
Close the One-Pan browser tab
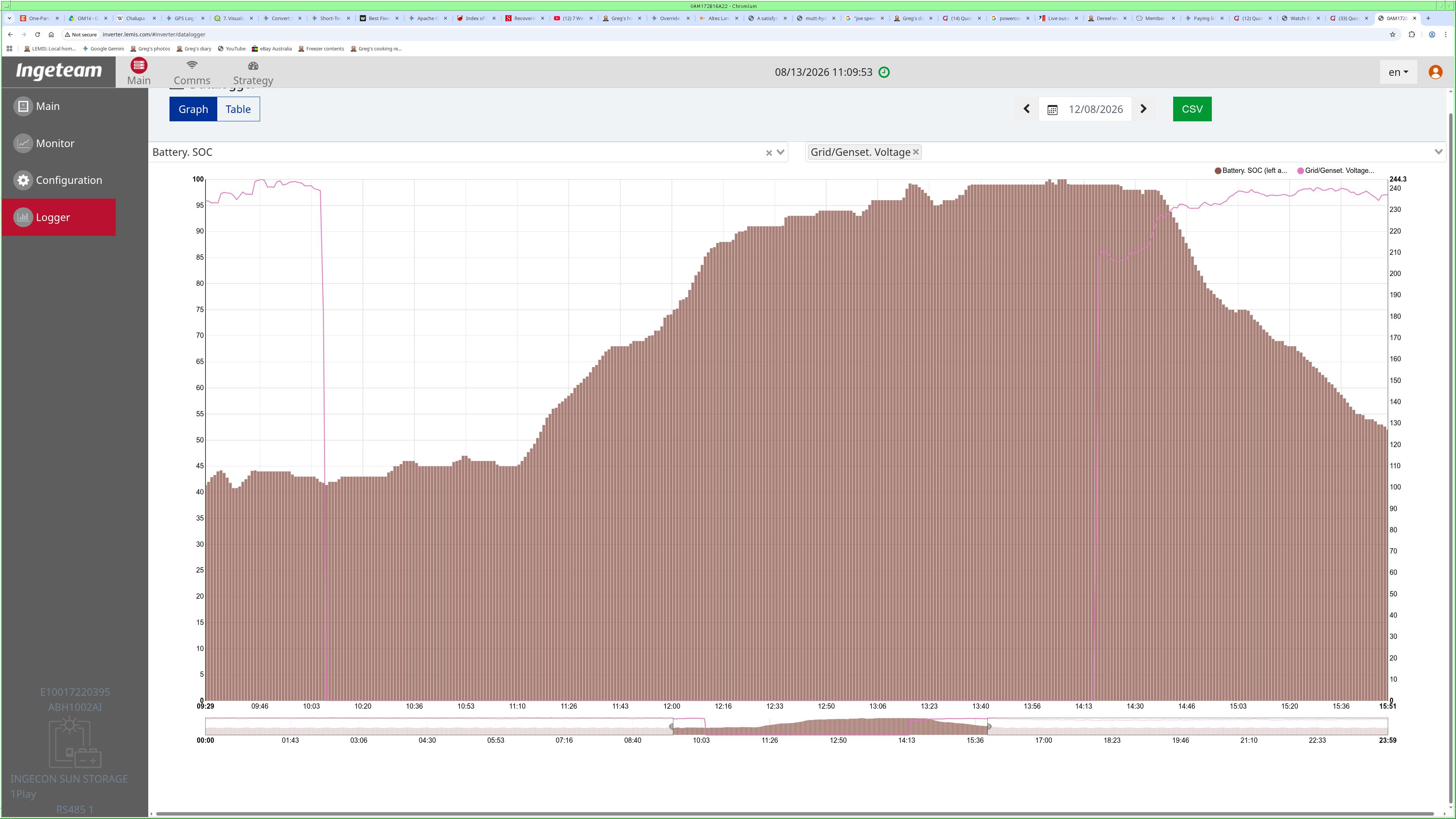pos(57,18)
